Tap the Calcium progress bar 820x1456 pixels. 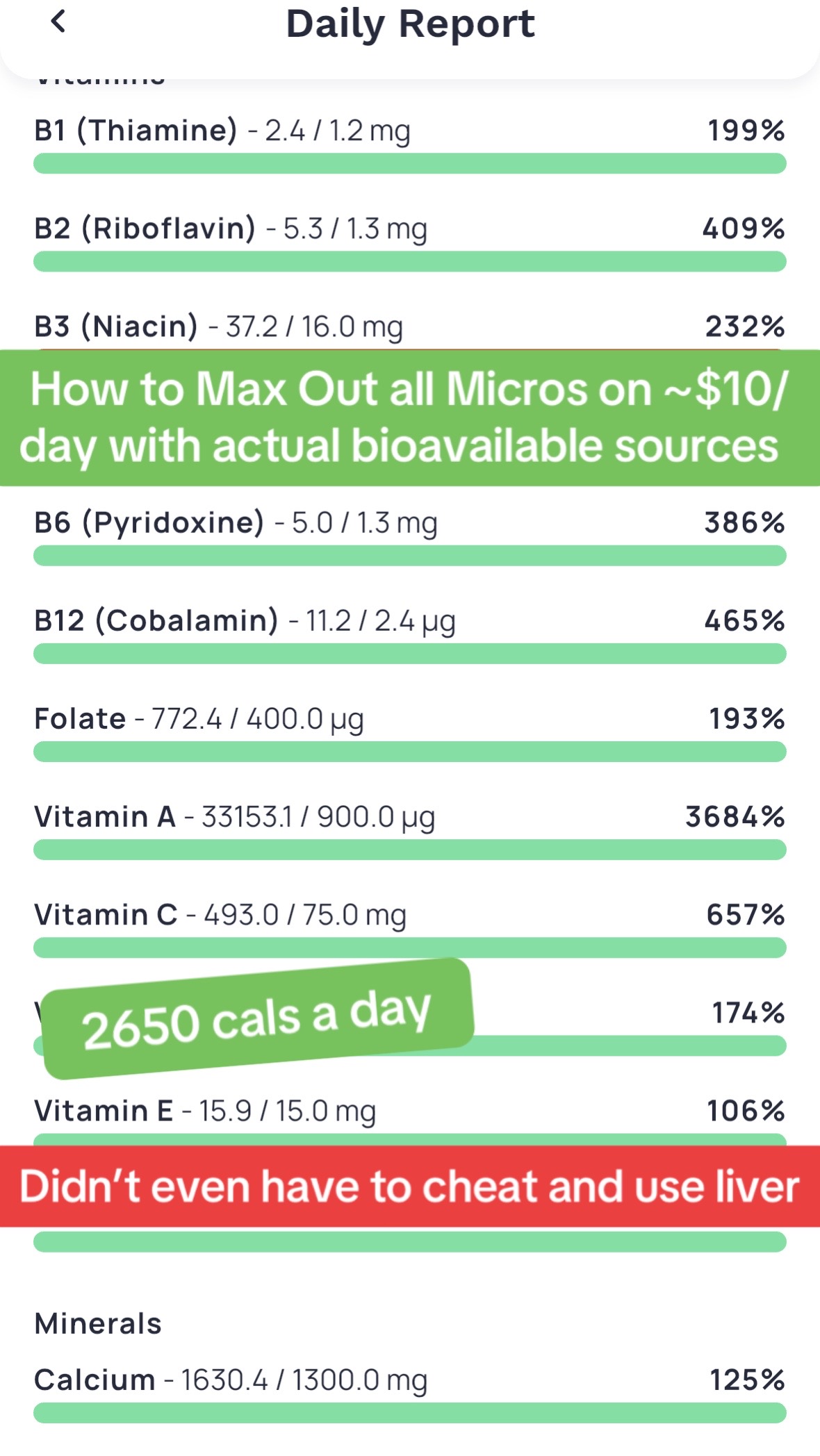(410, 1413)
